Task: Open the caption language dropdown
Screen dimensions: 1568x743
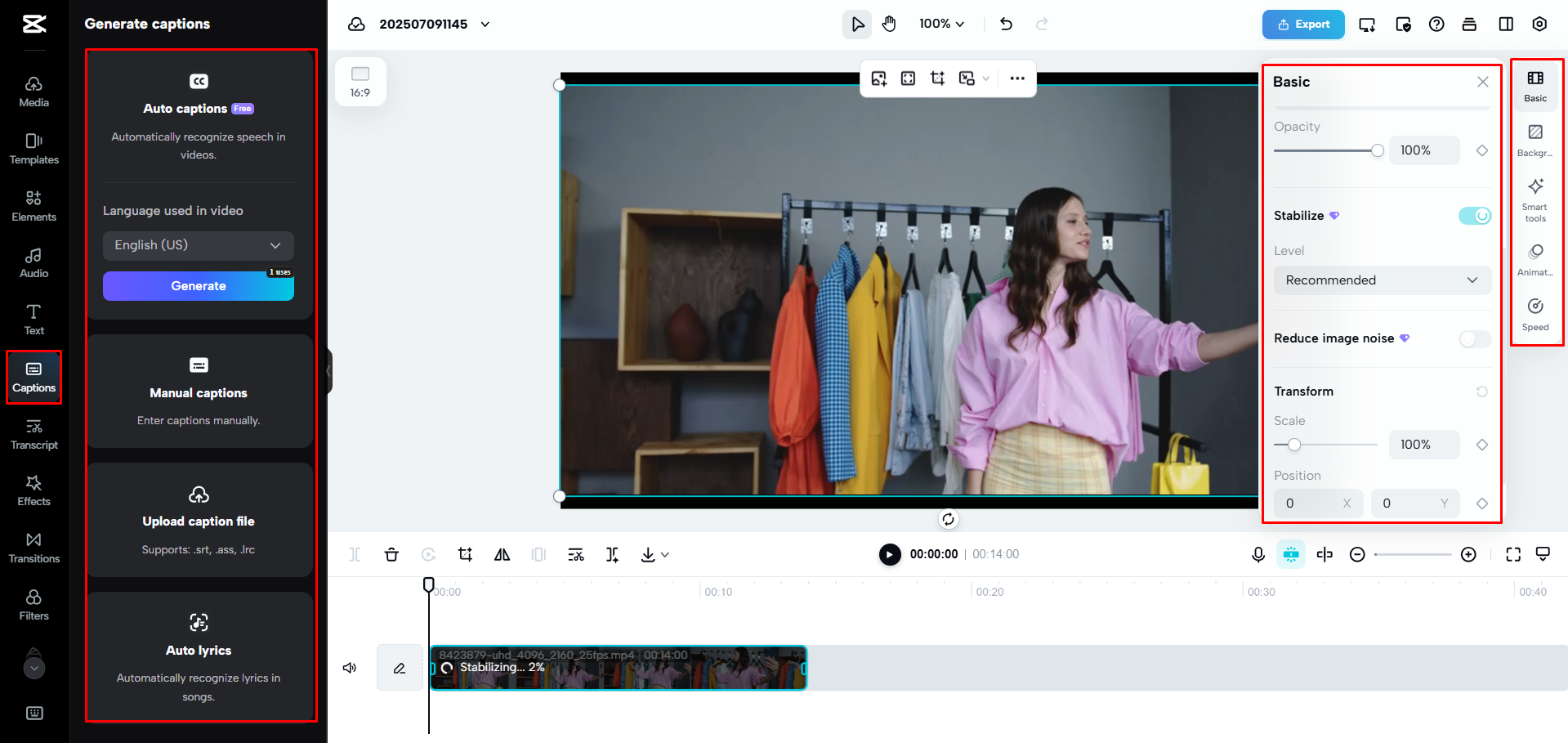Action: (x=198, y=245)
